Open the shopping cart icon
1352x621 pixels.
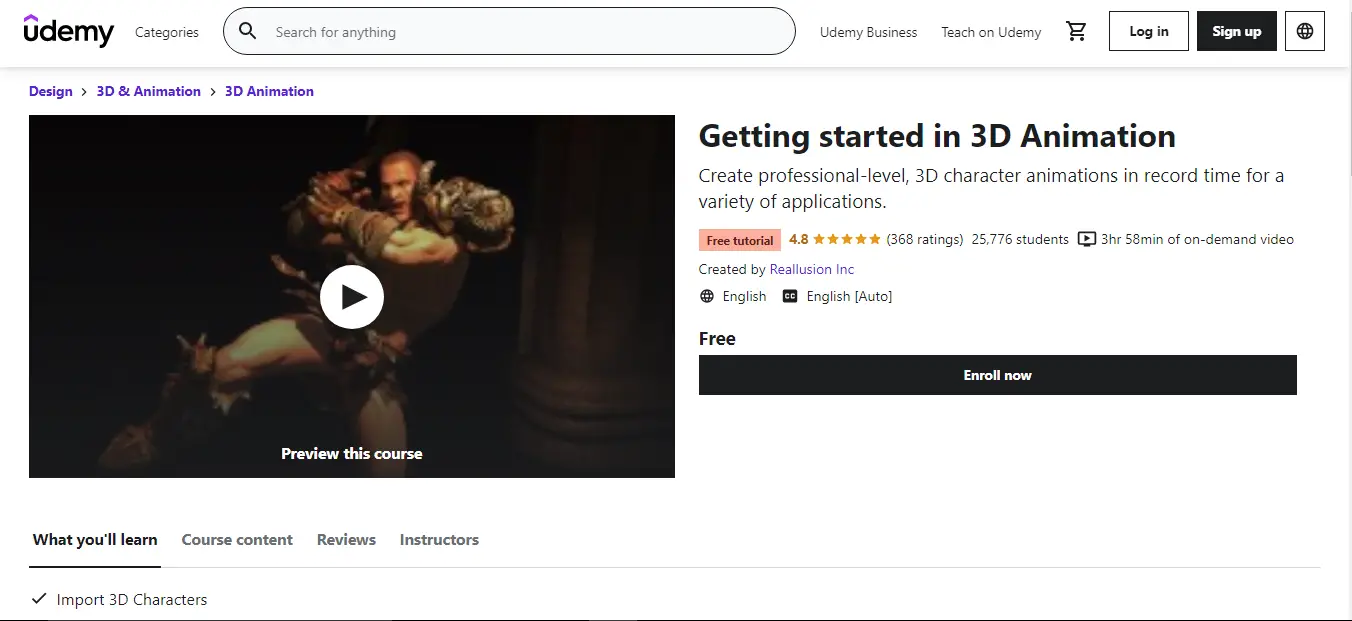point(1076,32)
